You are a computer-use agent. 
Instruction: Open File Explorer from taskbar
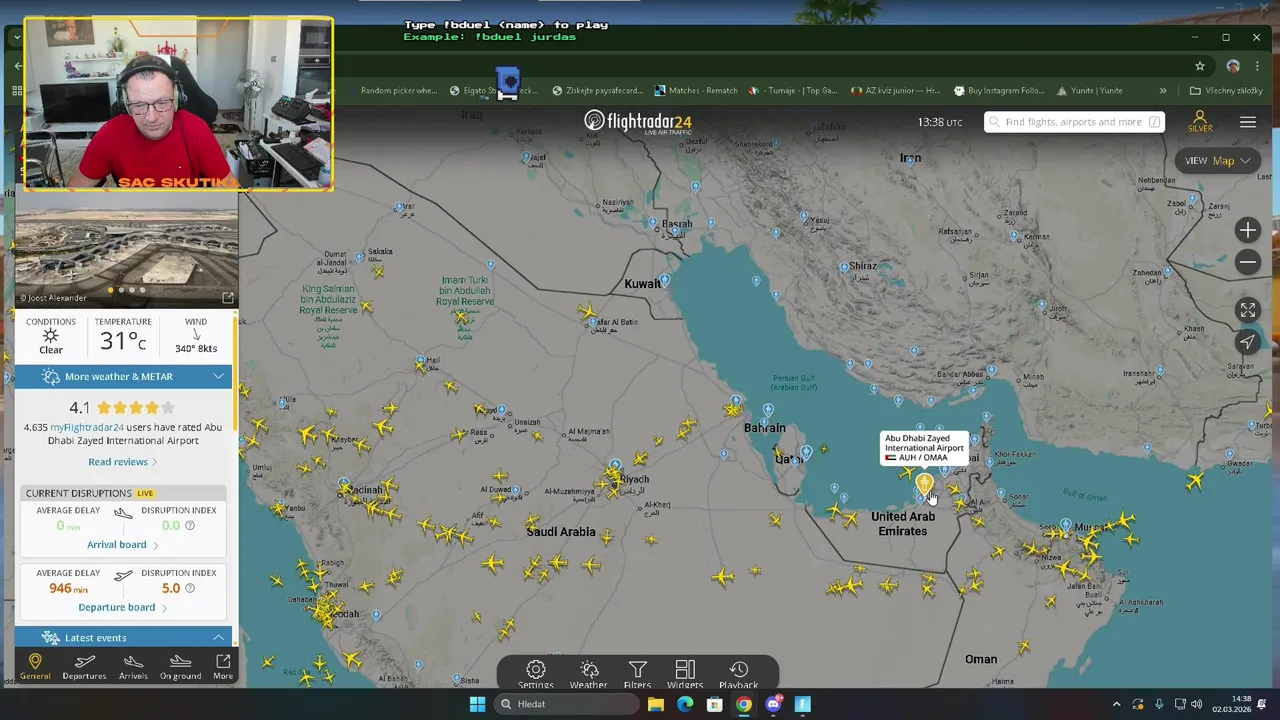tap(655, 704)
